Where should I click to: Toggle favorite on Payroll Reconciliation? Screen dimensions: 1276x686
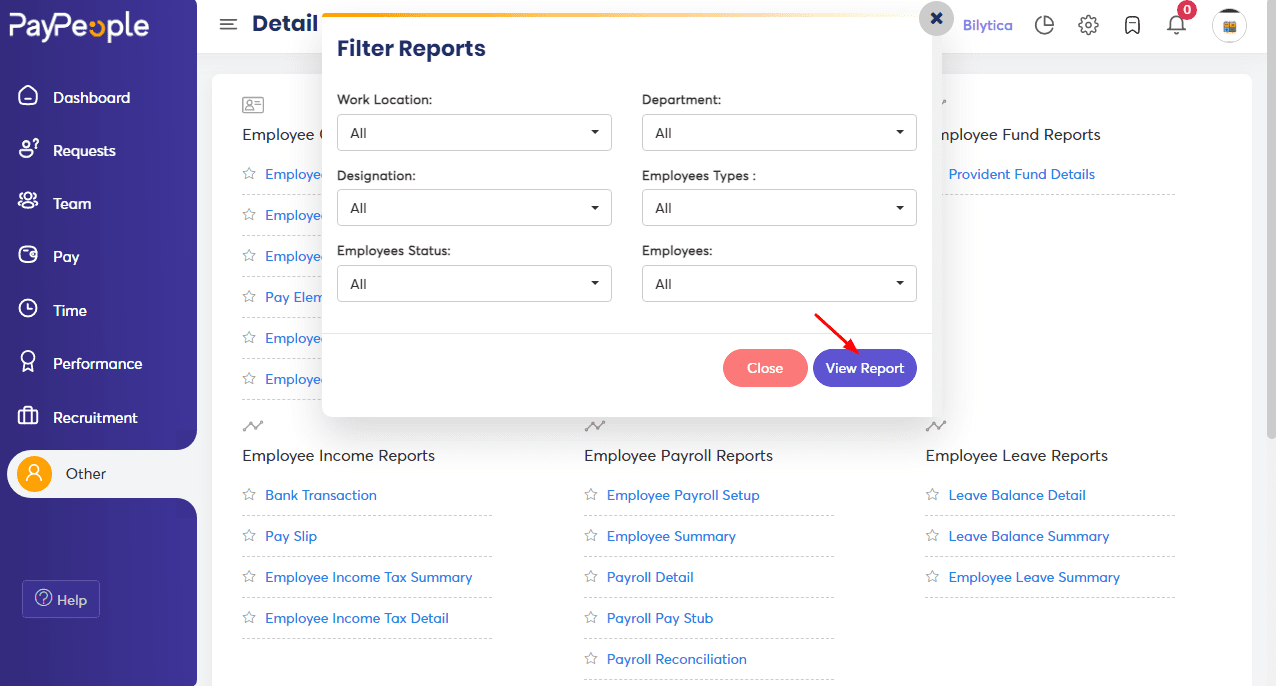tap(589, 658)
